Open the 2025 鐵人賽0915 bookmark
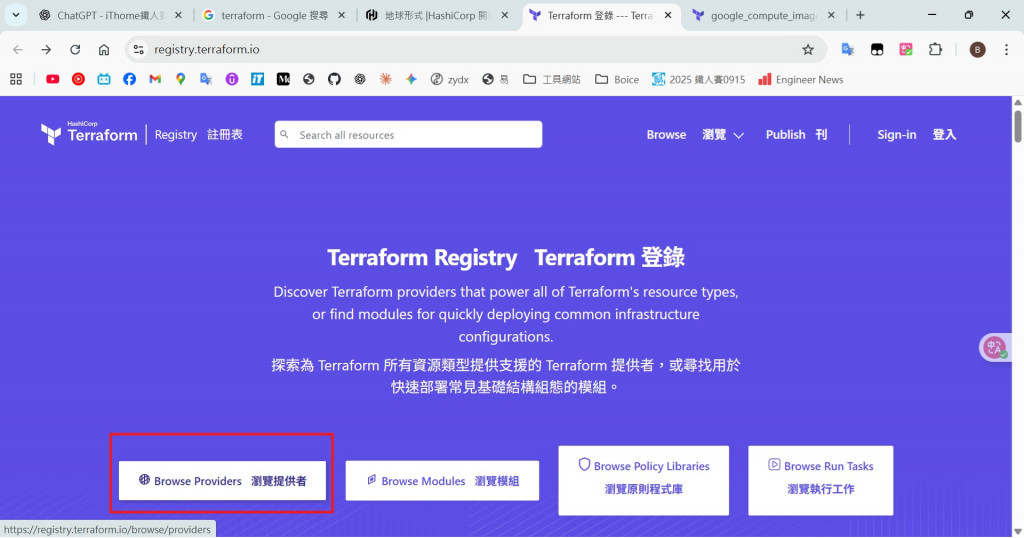 (698, 79)
